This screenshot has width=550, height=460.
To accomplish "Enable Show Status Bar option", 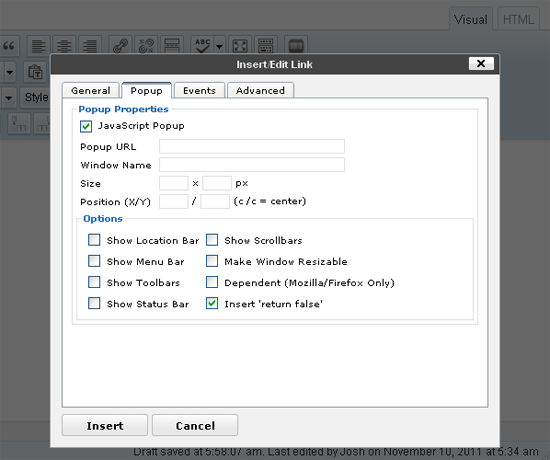I will pos(94,303).
